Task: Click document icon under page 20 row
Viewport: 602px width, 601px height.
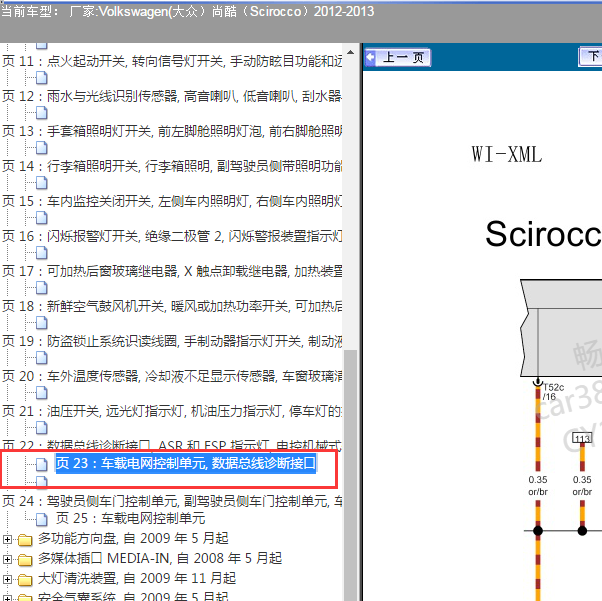Action: 41,393
